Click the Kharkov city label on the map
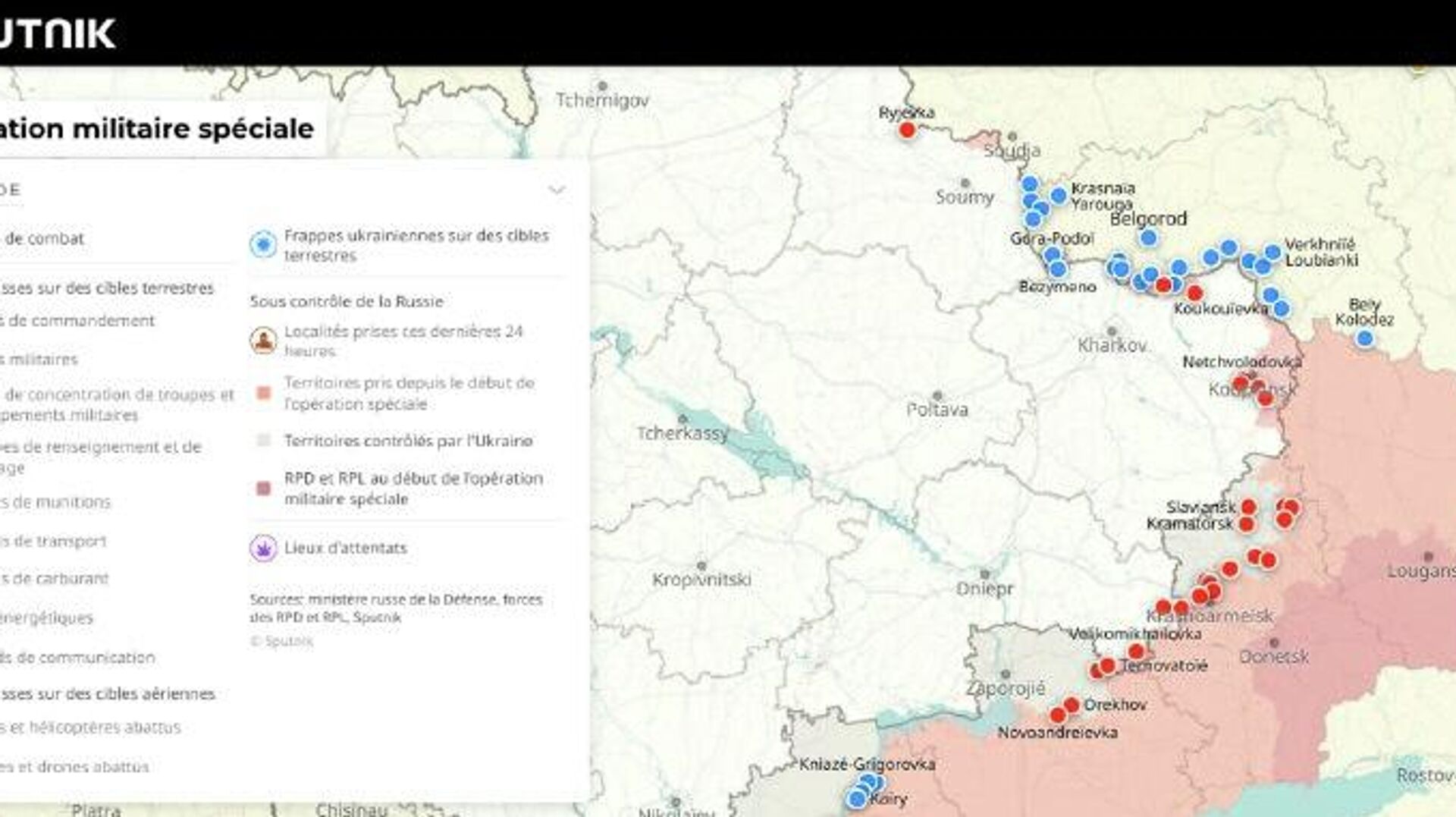1456x817 pixels. (x=1112, y=346)
